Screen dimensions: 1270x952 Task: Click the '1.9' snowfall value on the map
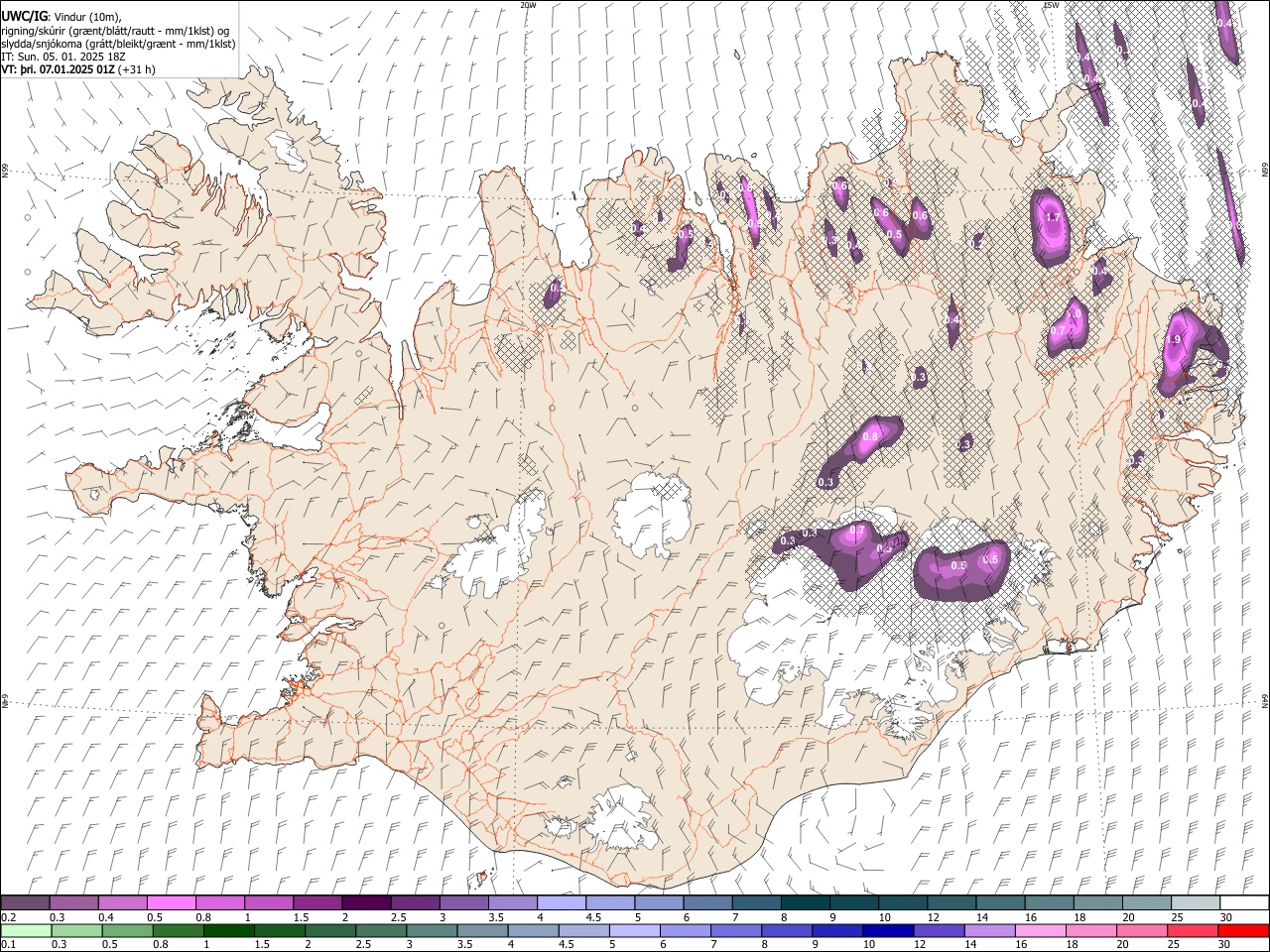tap(1174, 339)
